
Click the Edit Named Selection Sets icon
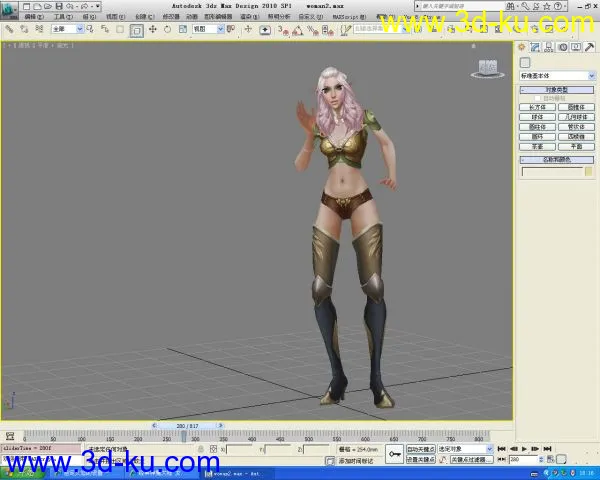[346, 30]
